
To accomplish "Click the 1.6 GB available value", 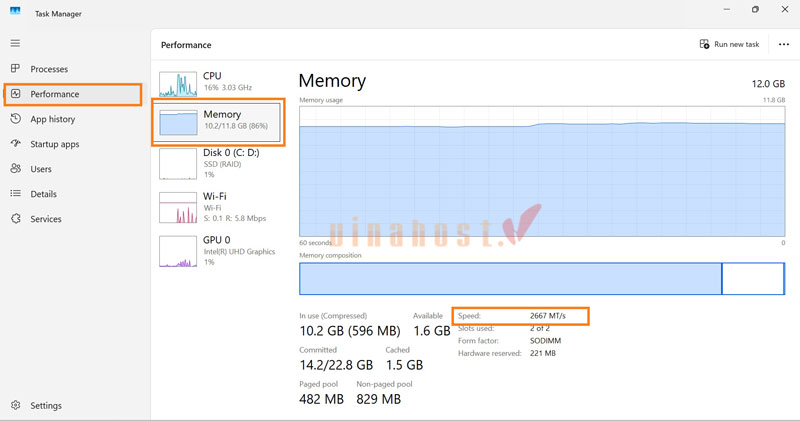I will pyautogui.click(x=432, y=331).
